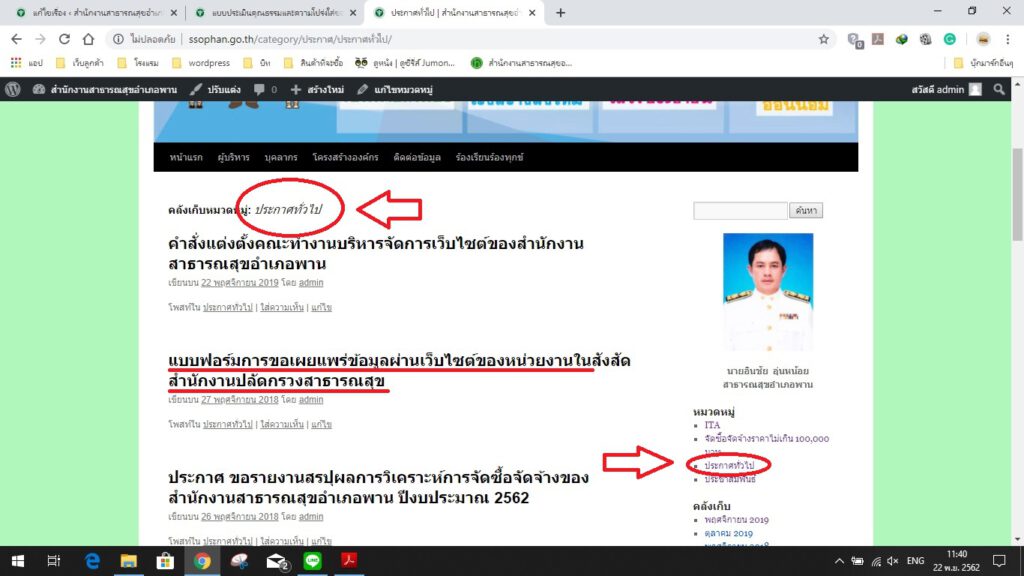
Task: Close the active ประกาศทั่วไป tab
Action: 532,12
